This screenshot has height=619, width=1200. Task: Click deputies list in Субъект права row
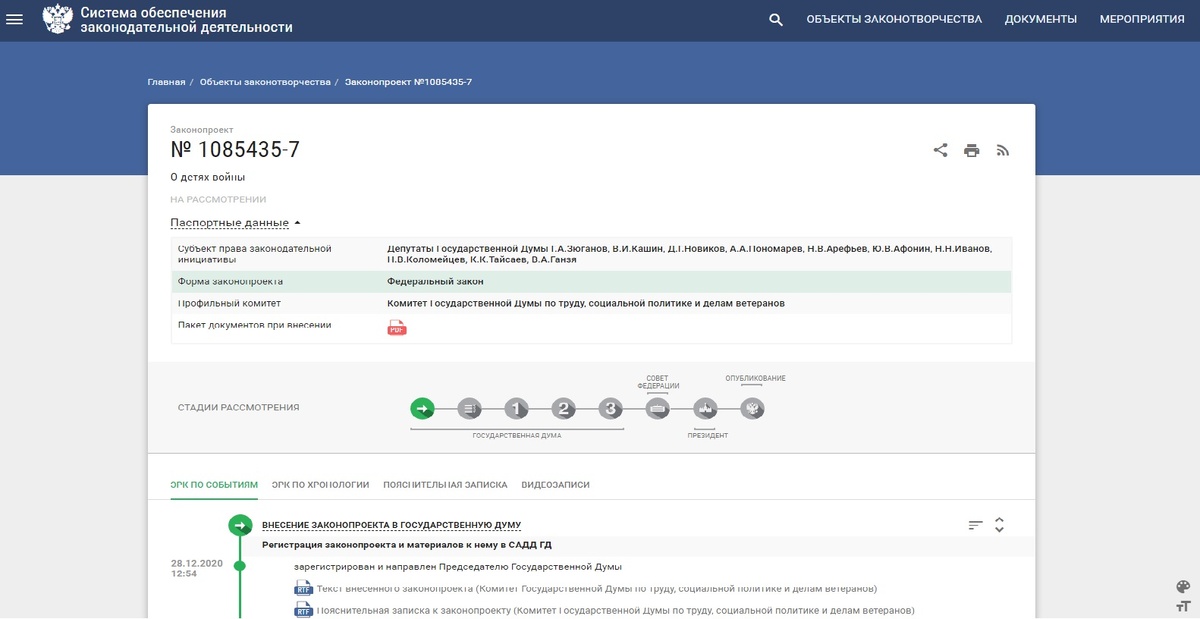[x=689, y=254]
